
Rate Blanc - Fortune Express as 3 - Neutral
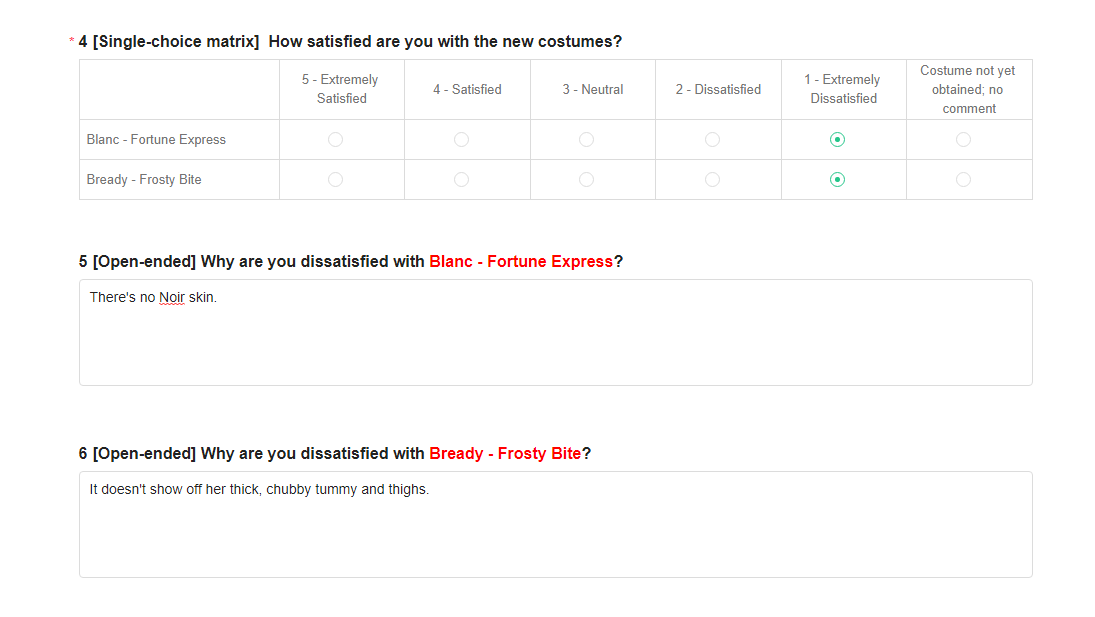(586, 140)
